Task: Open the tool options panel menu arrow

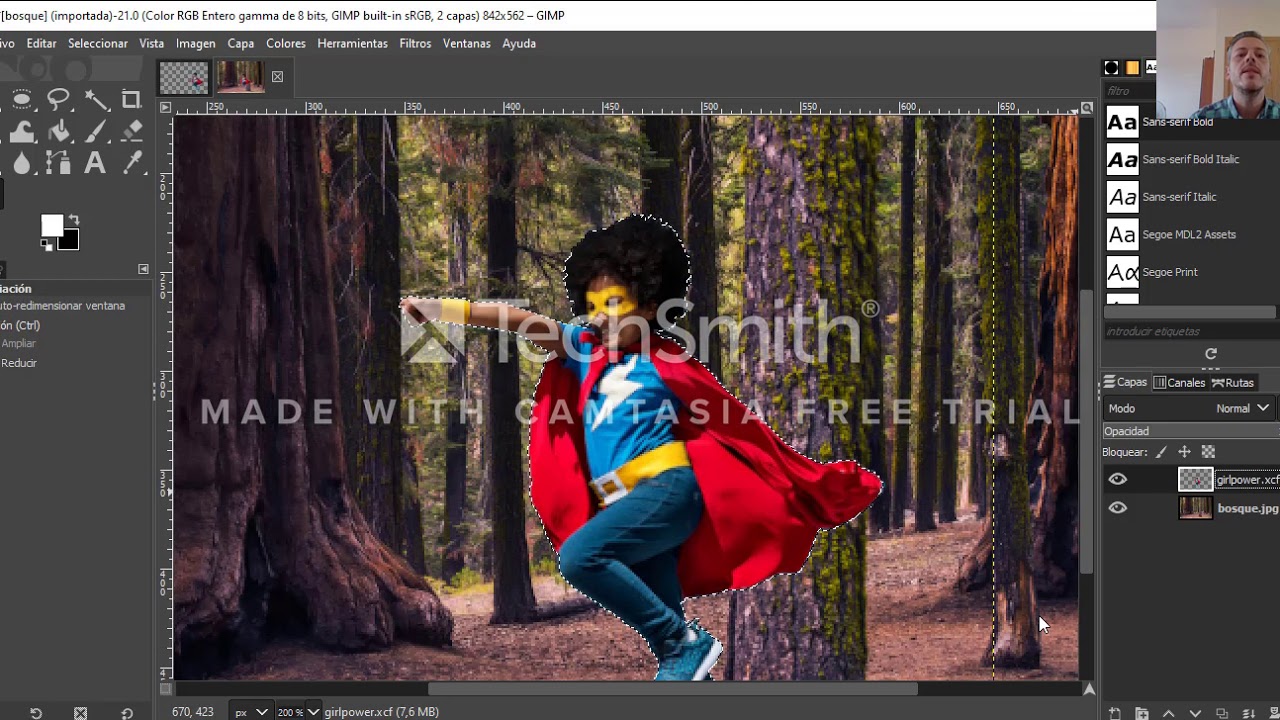Action: click(143, 269)
